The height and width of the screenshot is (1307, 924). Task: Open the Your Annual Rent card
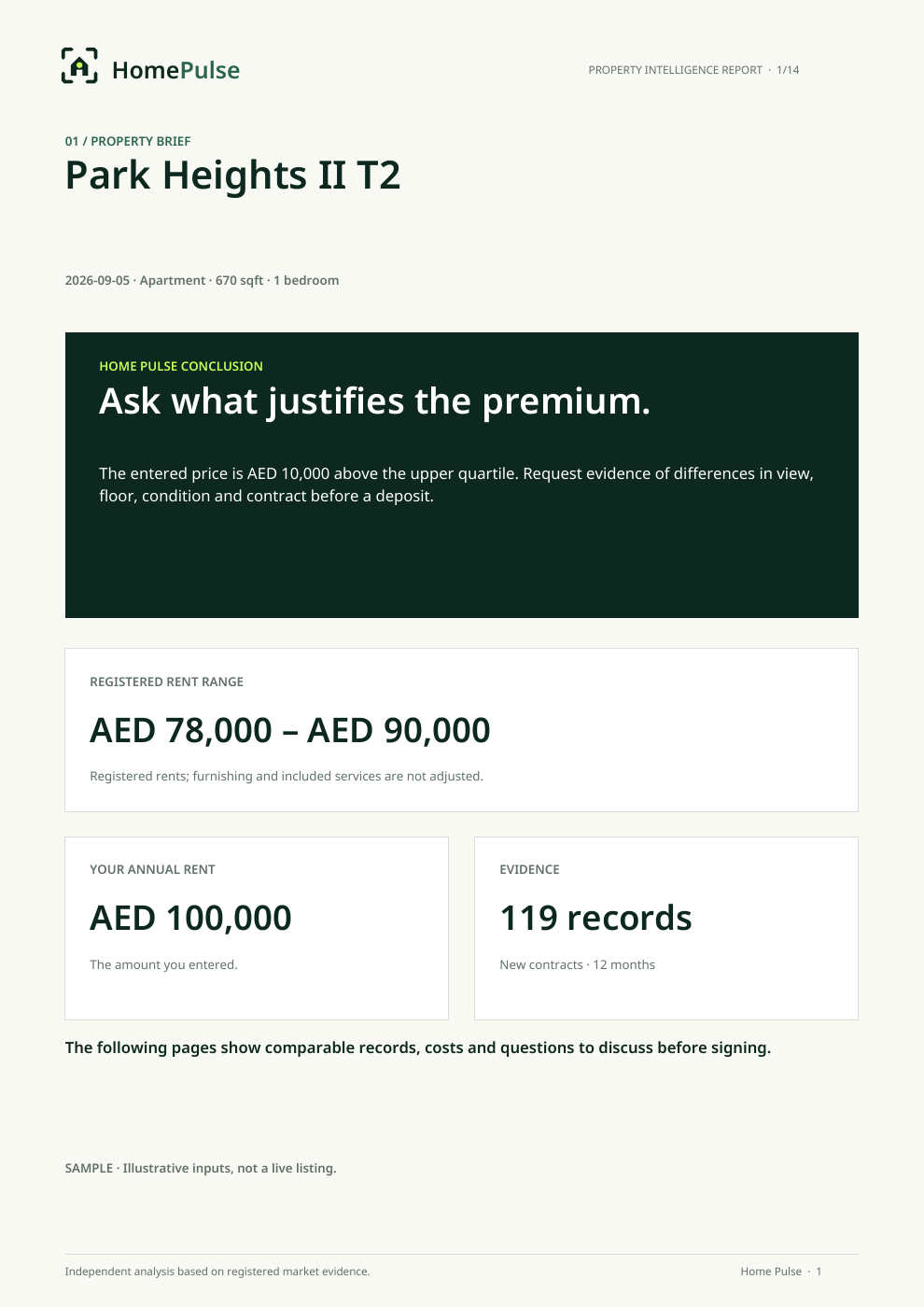pyautogui.click(x=257, y=928)
